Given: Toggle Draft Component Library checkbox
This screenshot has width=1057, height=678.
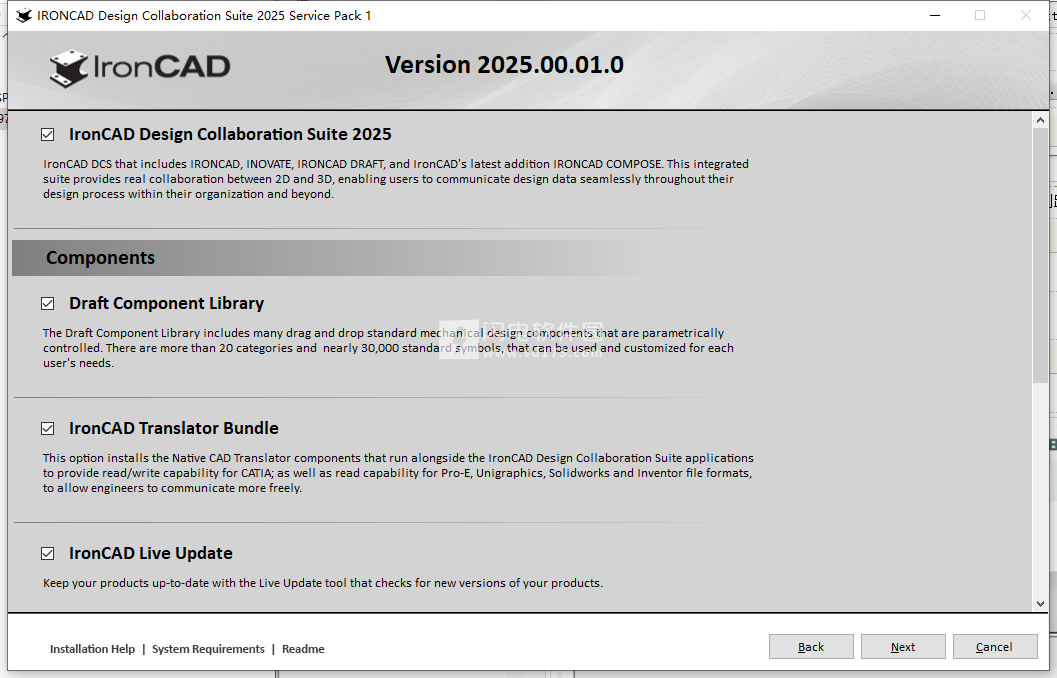Looking at the screenshot, I should 47,303.
